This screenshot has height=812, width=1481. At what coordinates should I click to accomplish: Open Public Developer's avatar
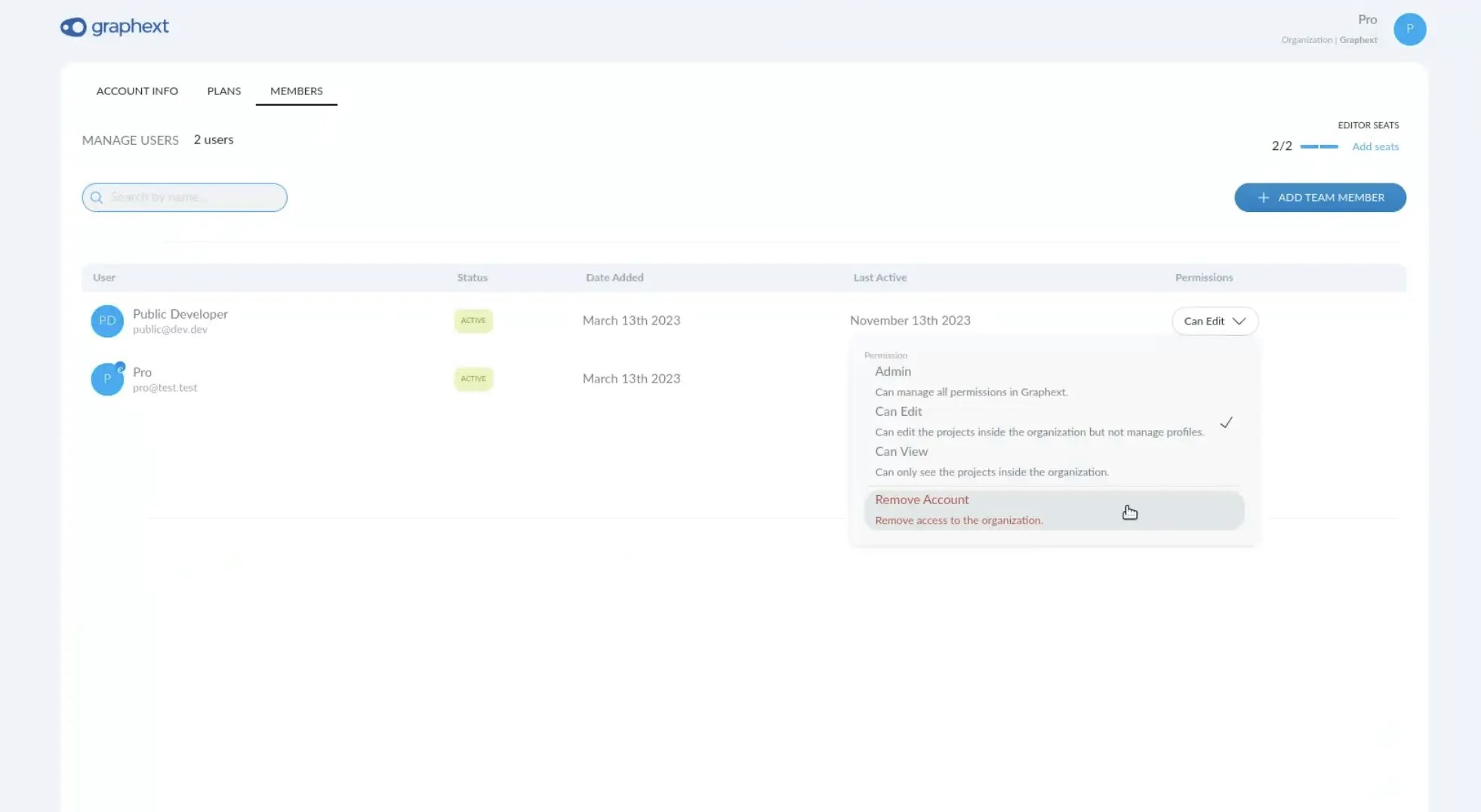(x=107, y=321)
